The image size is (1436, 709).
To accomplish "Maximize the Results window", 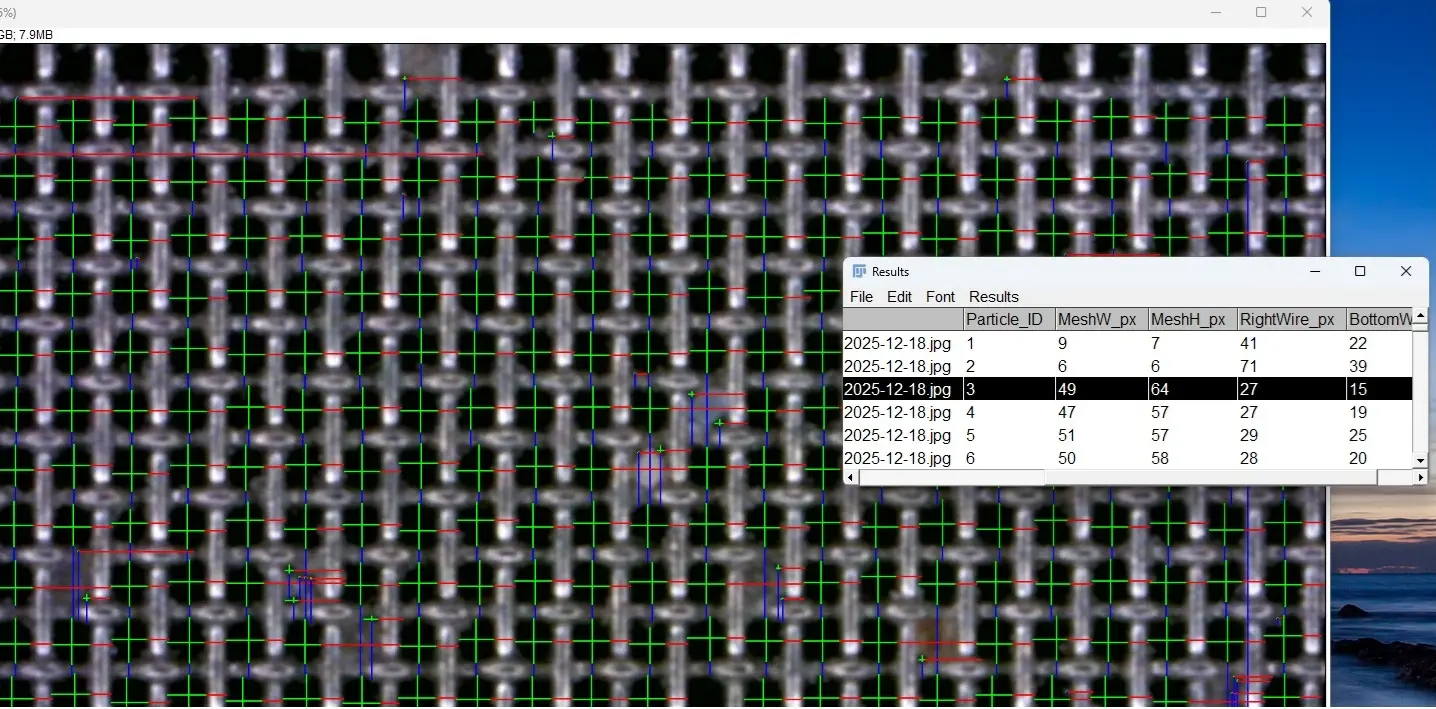I will coord(1360,272).
